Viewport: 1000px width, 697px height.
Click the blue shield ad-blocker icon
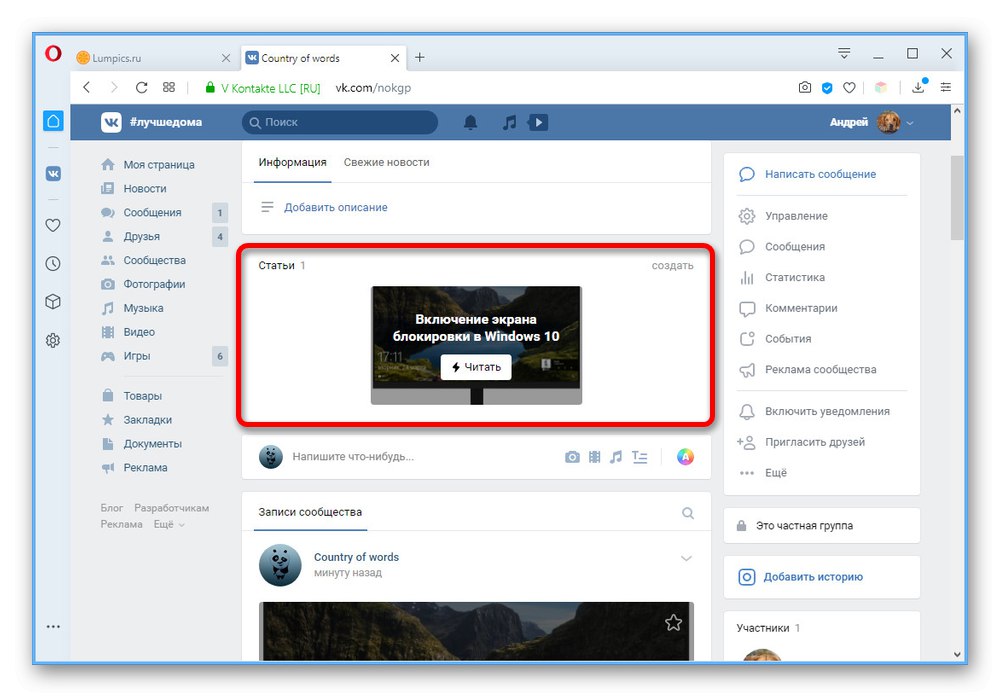pyautogui.click(x=827, y=88)
